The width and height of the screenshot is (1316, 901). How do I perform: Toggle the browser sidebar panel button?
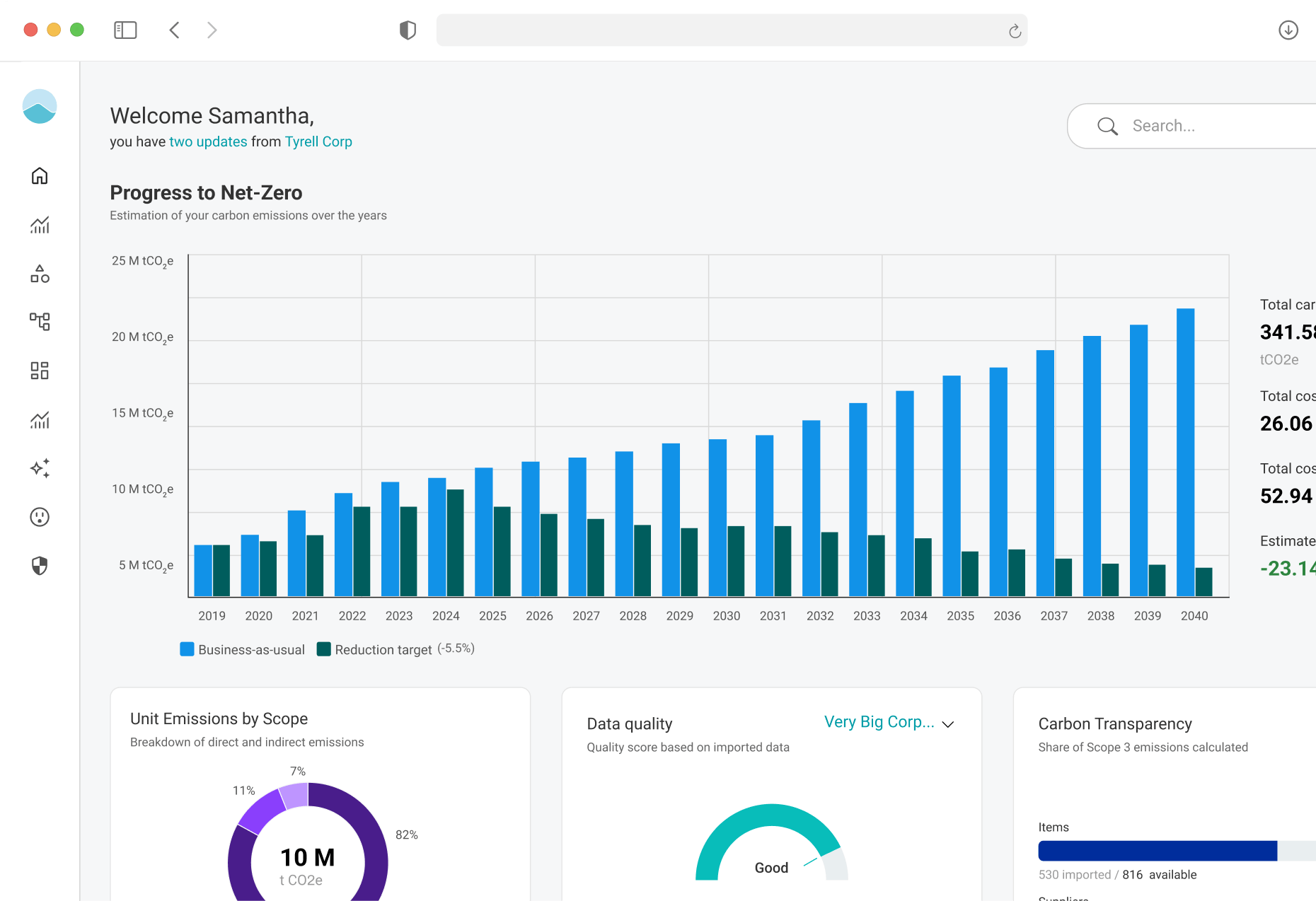click(x=125, y=30)
